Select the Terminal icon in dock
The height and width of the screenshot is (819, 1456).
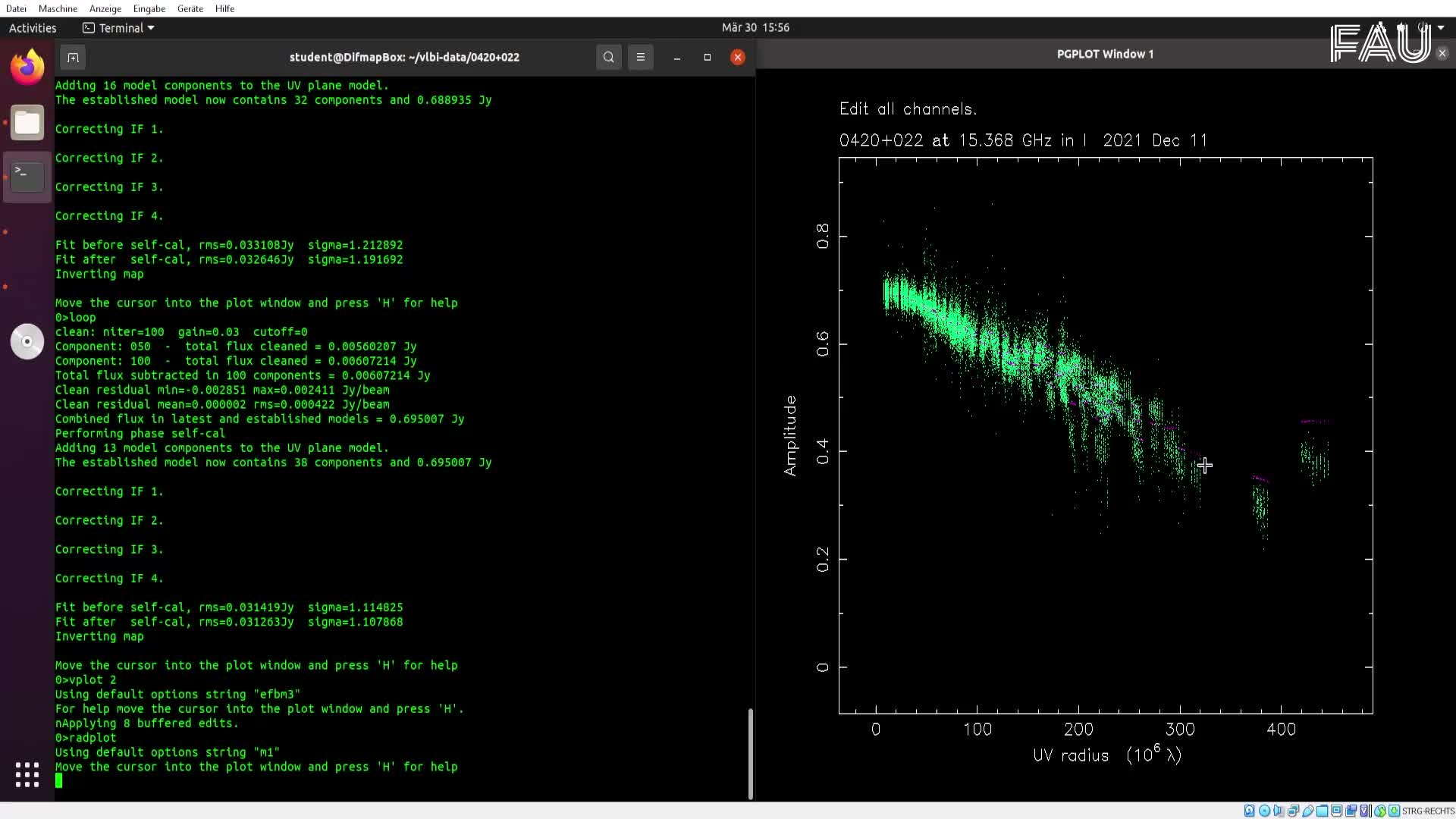(27, 177)
